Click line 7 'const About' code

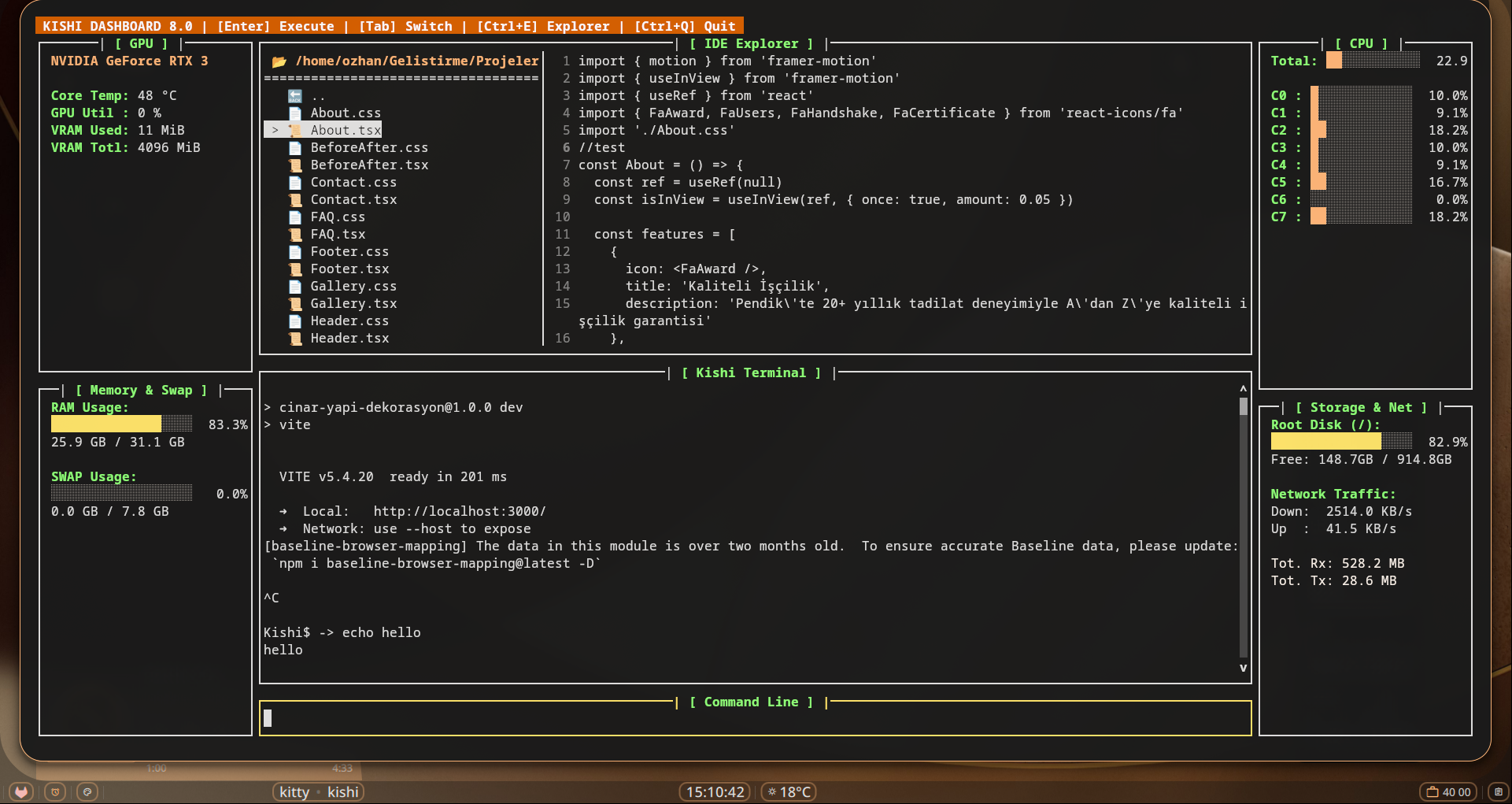pyautogui.click(x=660, y=165)
